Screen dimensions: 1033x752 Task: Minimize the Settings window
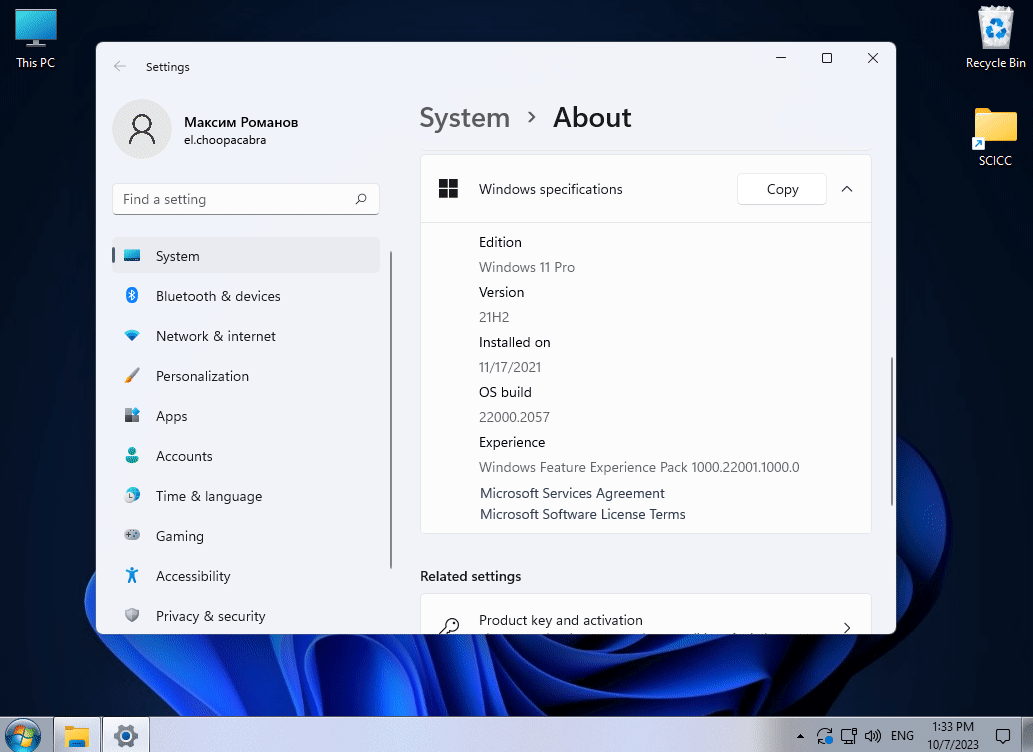pyautogui.click(x=781, y=58)
